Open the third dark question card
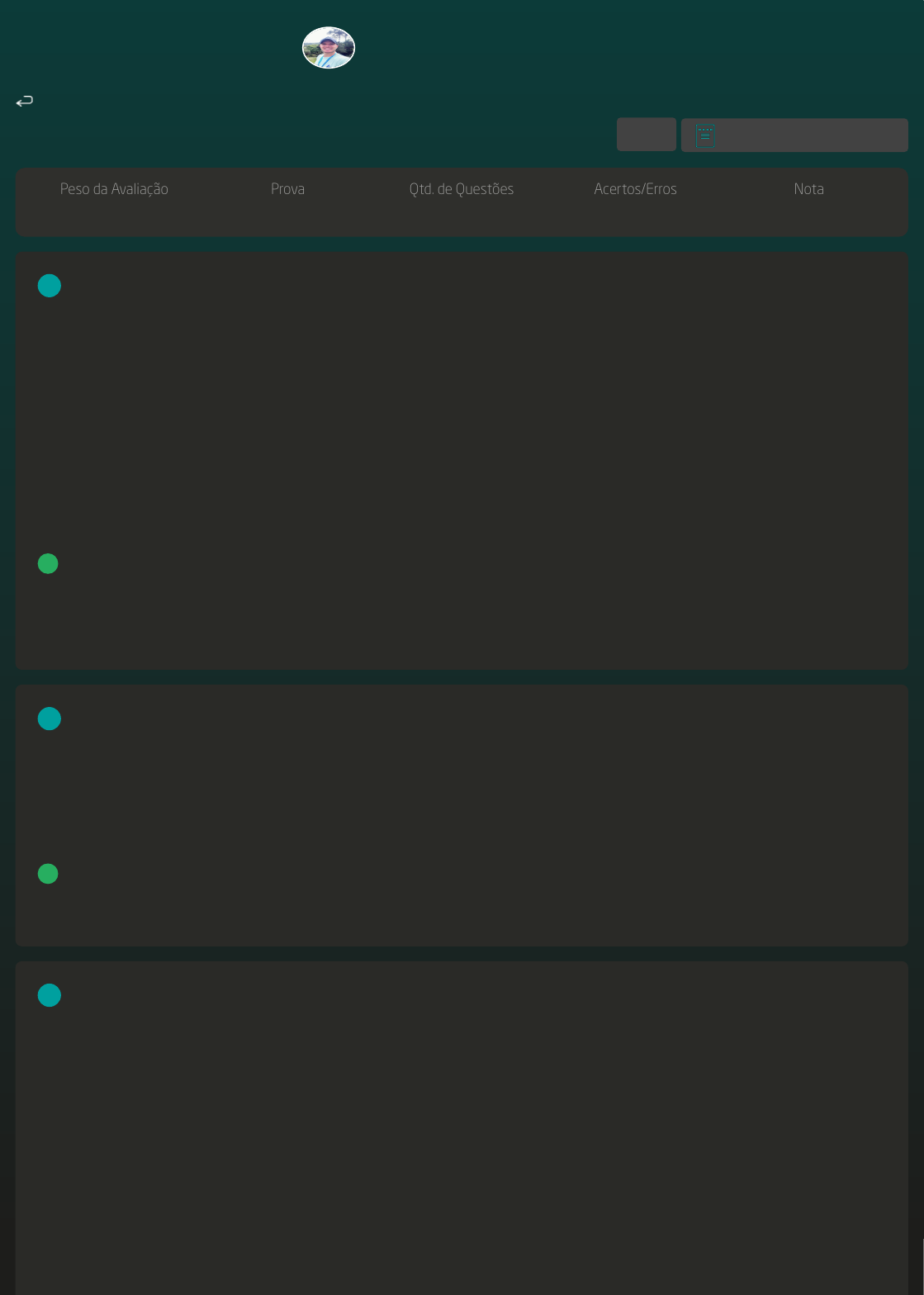 462,1140
